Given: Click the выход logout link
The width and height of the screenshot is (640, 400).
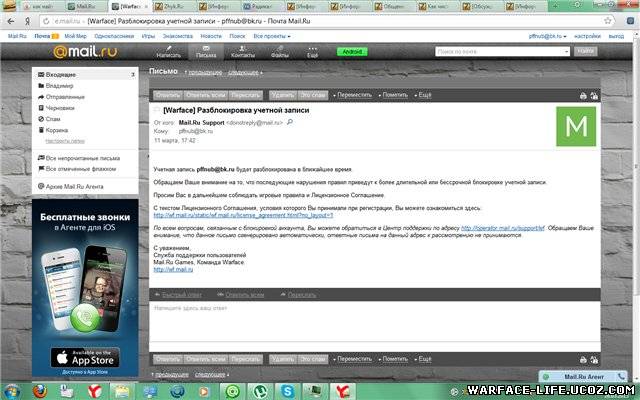Looking at the screenshot, I should pos(616,36).
